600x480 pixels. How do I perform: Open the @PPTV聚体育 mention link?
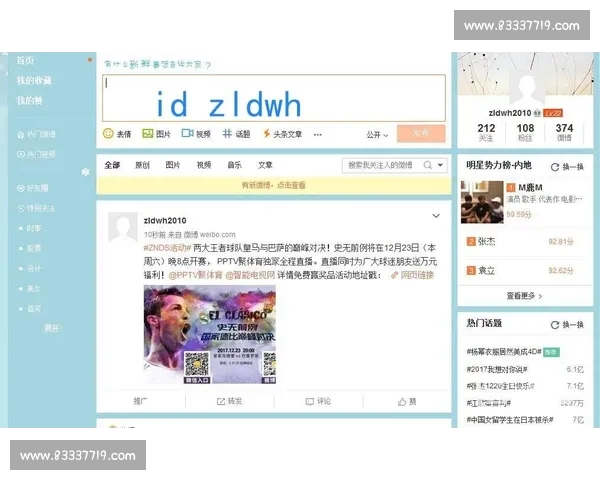(196, 275)
